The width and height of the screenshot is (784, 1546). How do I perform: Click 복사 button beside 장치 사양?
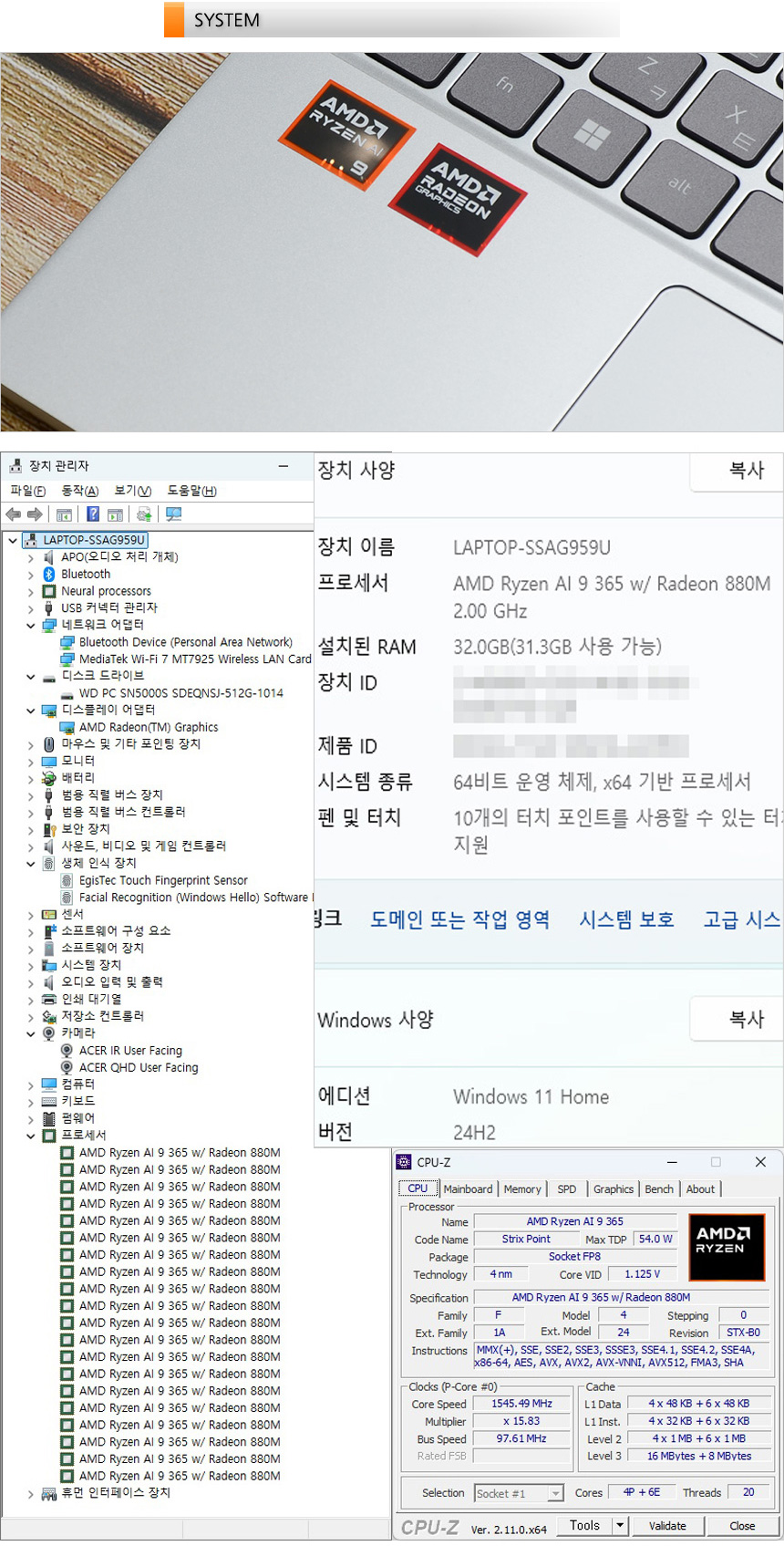click(x=745, y=471)
